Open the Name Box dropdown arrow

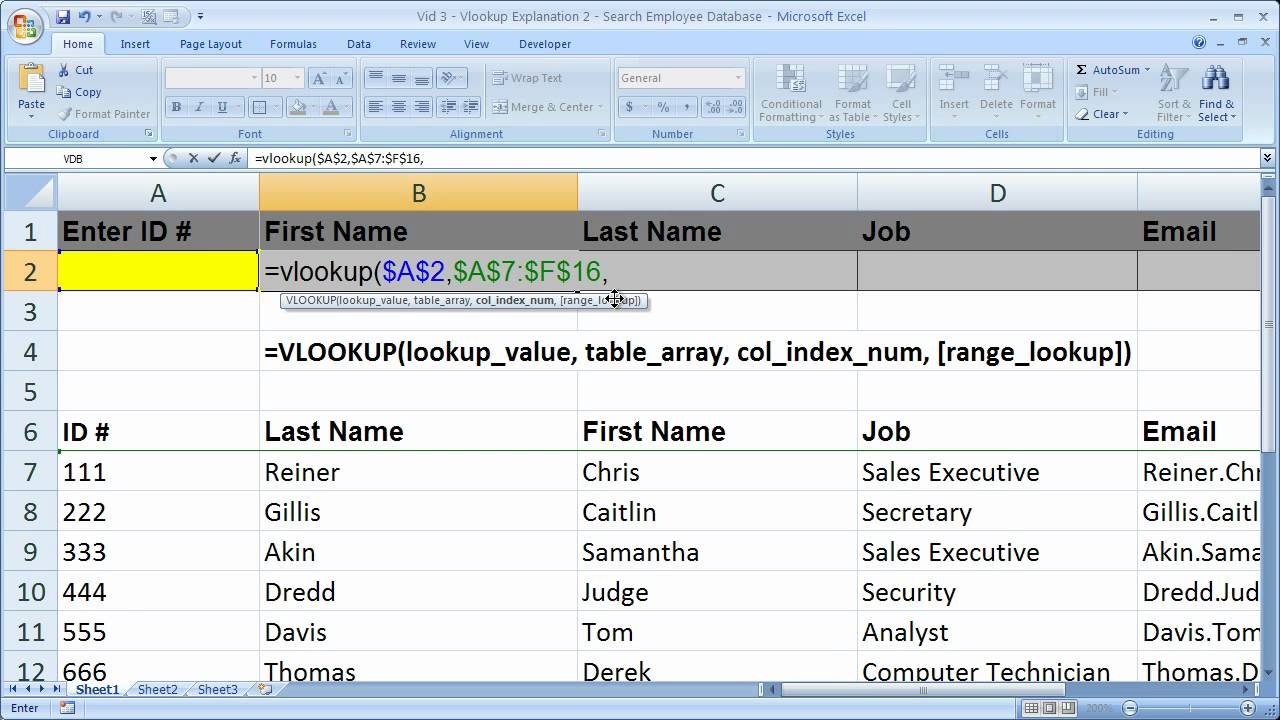pos(153,158)
